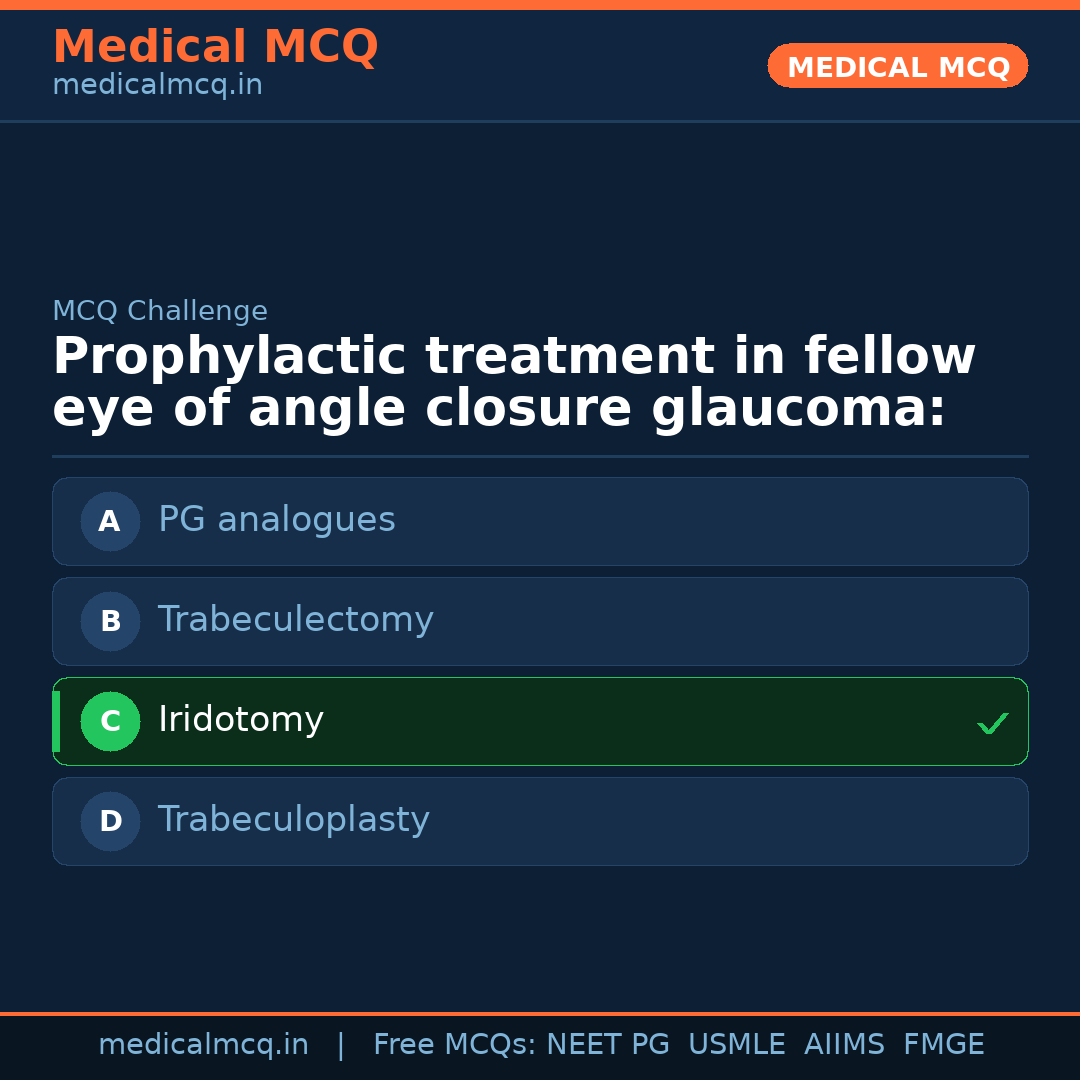This screenshot has width=1080, height=1080.
Task: Click the USMLE footer item
Action: 736,1045
